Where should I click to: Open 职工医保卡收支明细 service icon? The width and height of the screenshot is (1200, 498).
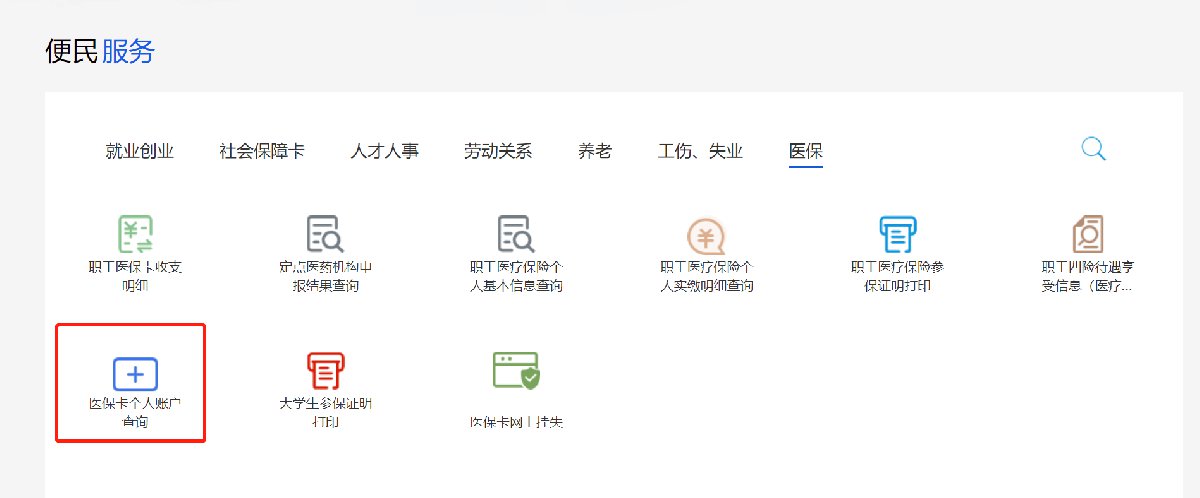pyautogui.click(x=136, y=234)
